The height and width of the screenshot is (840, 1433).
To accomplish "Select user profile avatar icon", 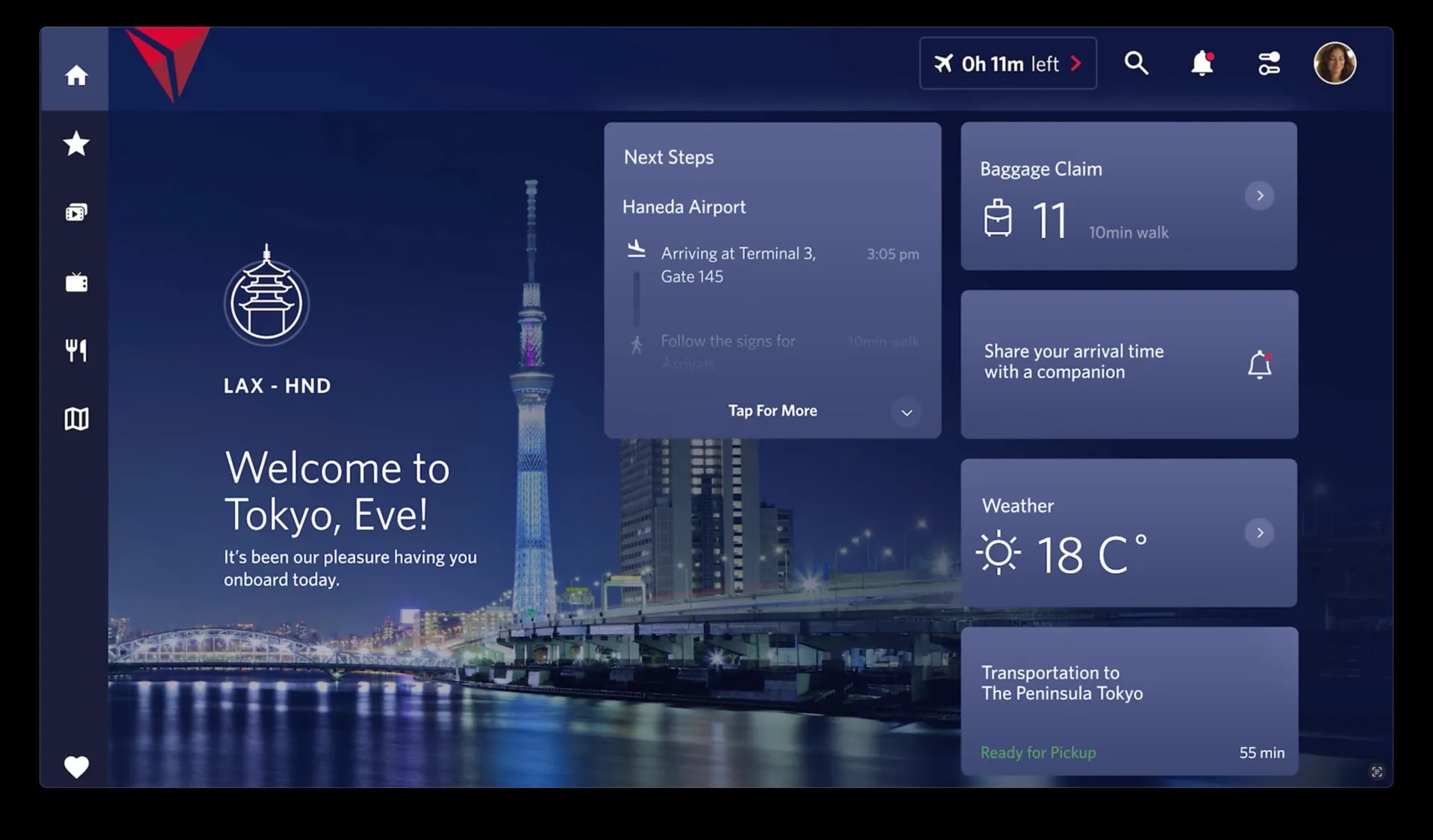I will [x=1335, y=62].
